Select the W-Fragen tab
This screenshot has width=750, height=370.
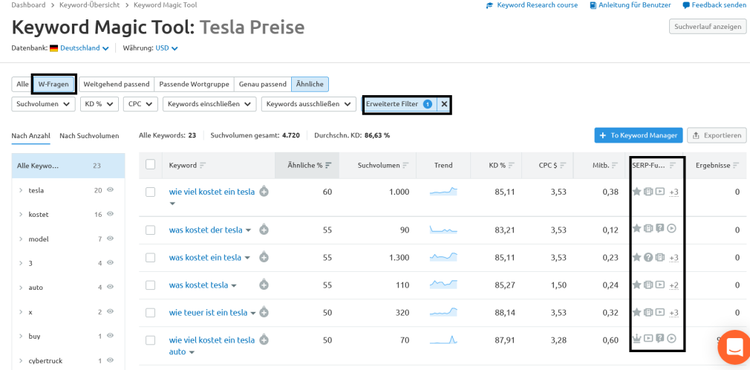(x=54, y=84)
